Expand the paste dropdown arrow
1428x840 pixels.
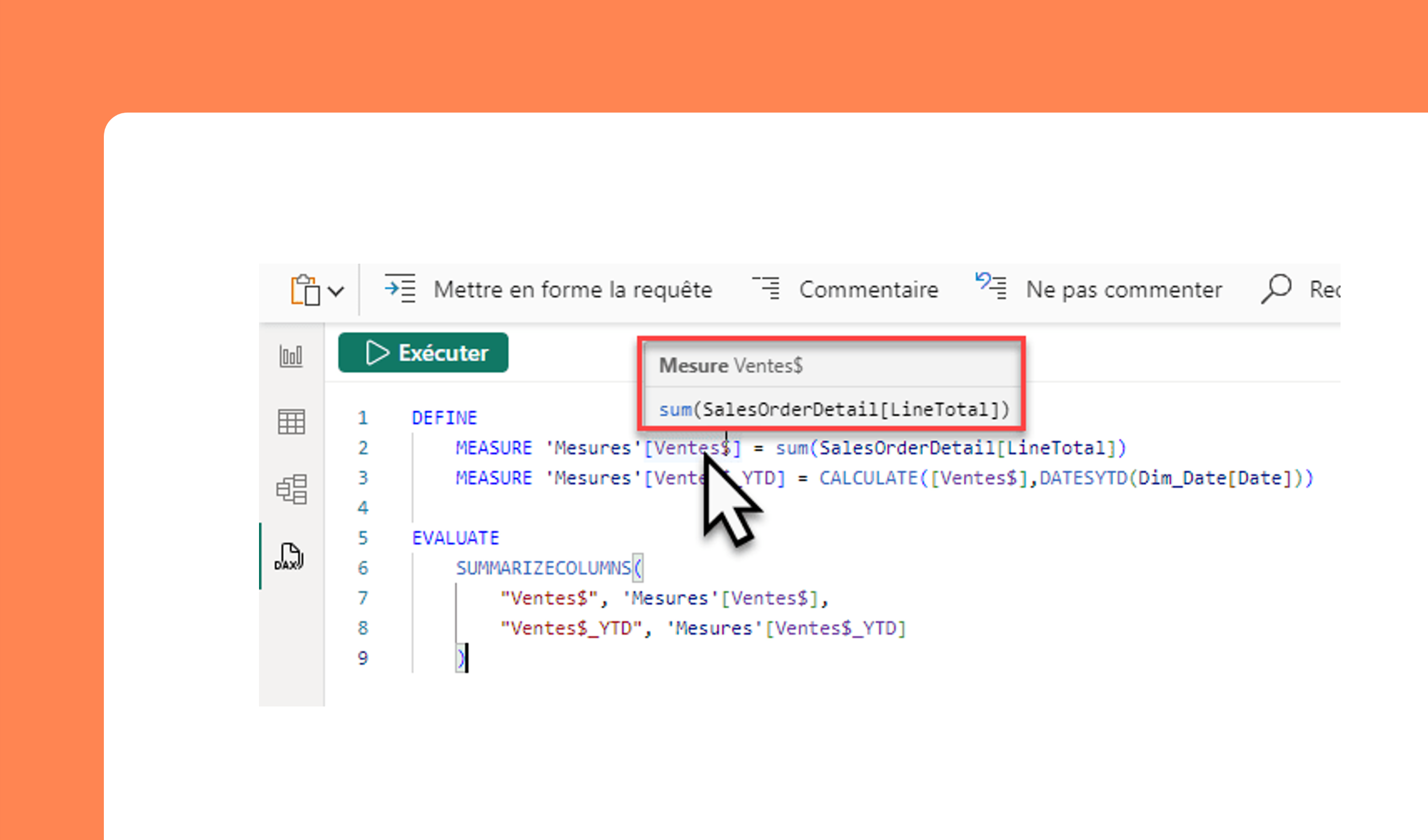336,290
